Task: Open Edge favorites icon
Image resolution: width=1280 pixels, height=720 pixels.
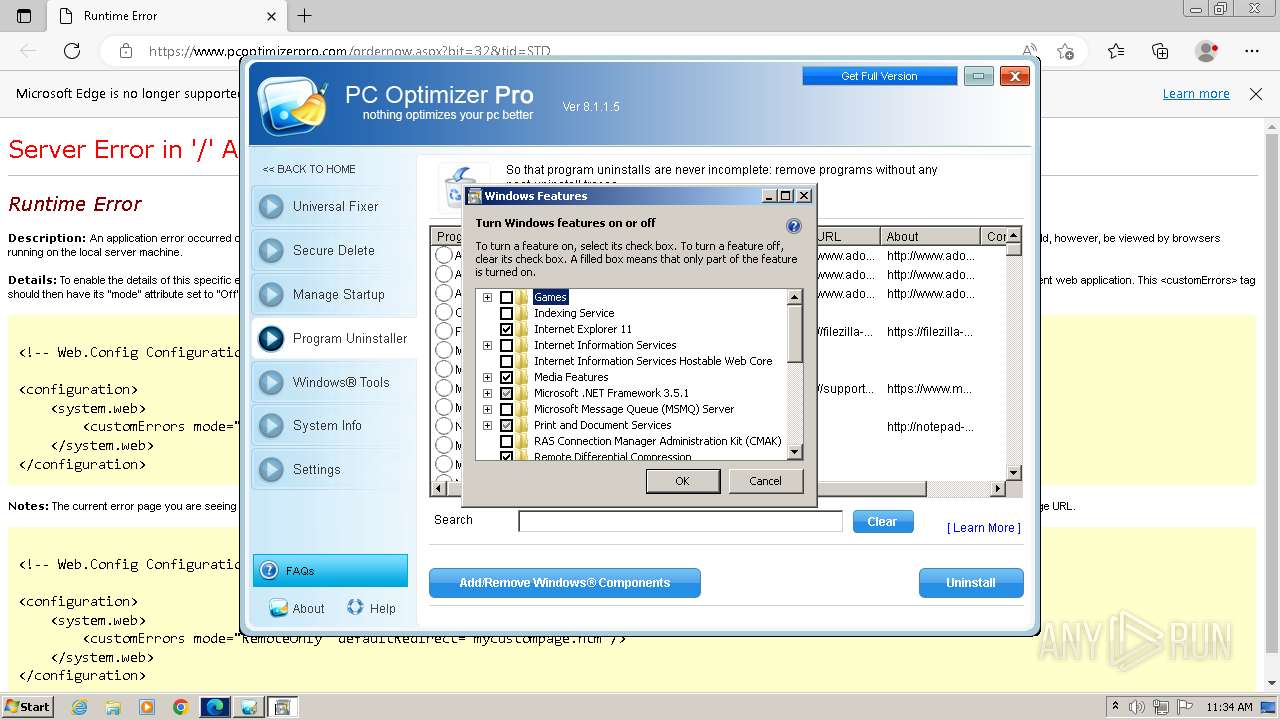Action: (1116, 51)
